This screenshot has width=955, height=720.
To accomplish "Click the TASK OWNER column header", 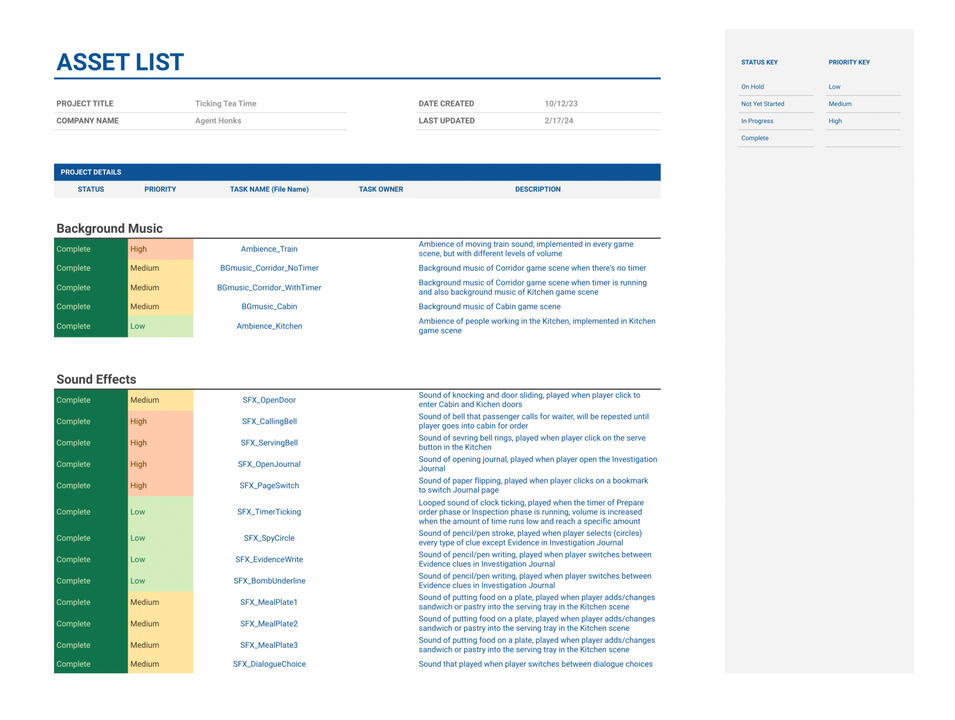I will click(381, 189).
